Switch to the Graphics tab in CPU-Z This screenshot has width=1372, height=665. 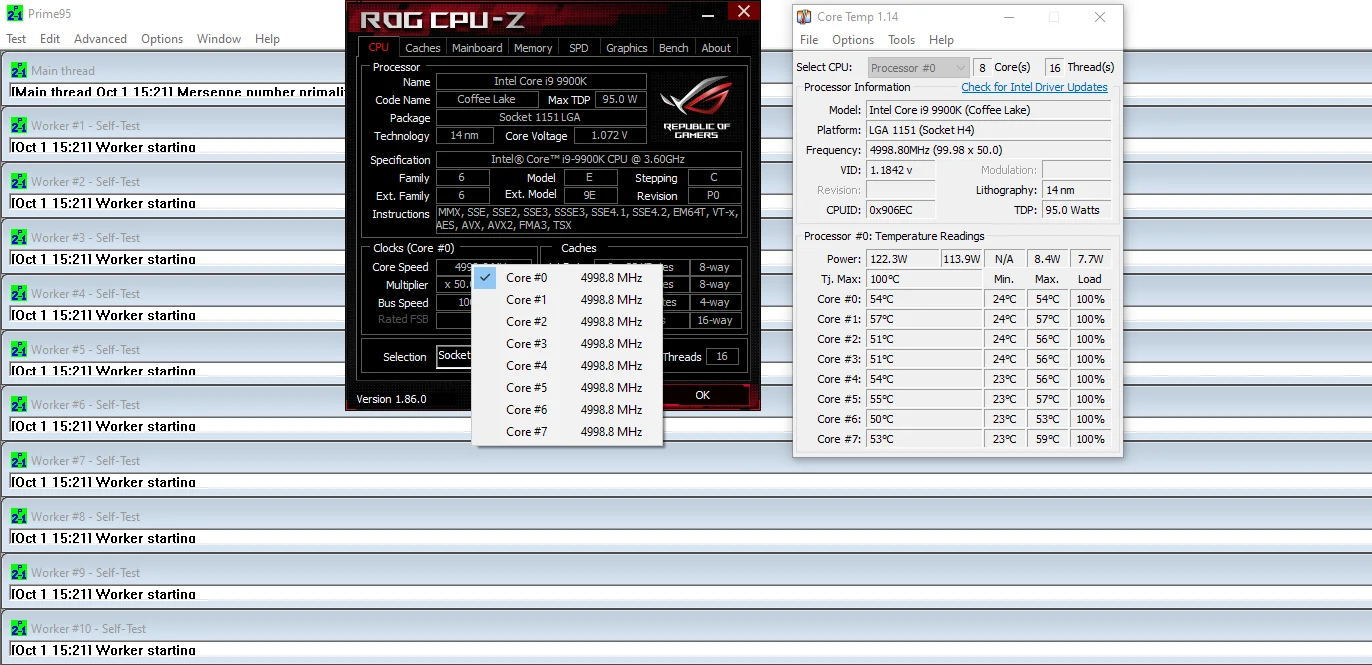pos(627,48)
